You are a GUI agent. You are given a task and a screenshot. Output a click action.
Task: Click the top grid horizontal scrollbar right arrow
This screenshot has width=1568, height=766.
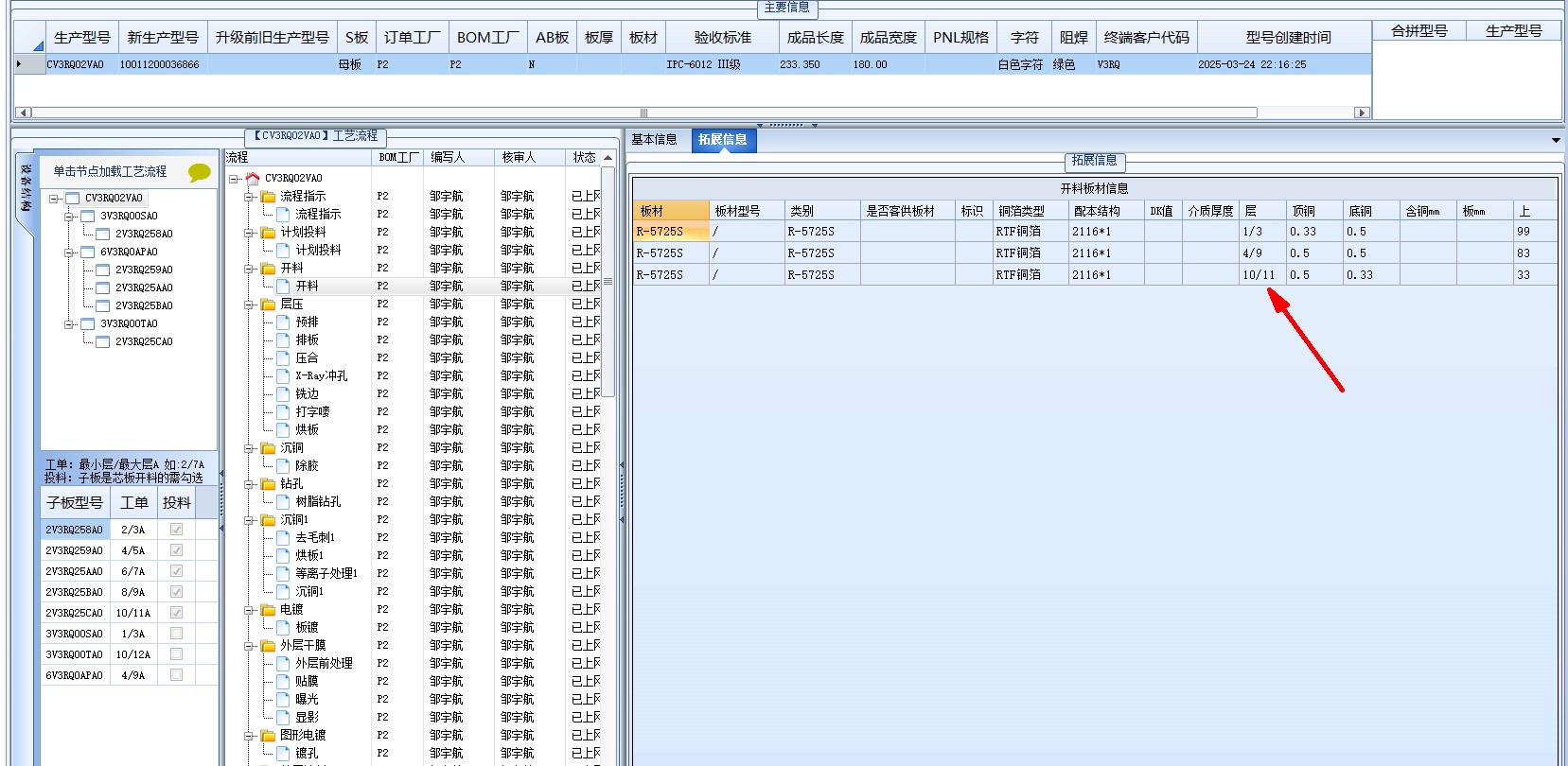point(1363,113)
